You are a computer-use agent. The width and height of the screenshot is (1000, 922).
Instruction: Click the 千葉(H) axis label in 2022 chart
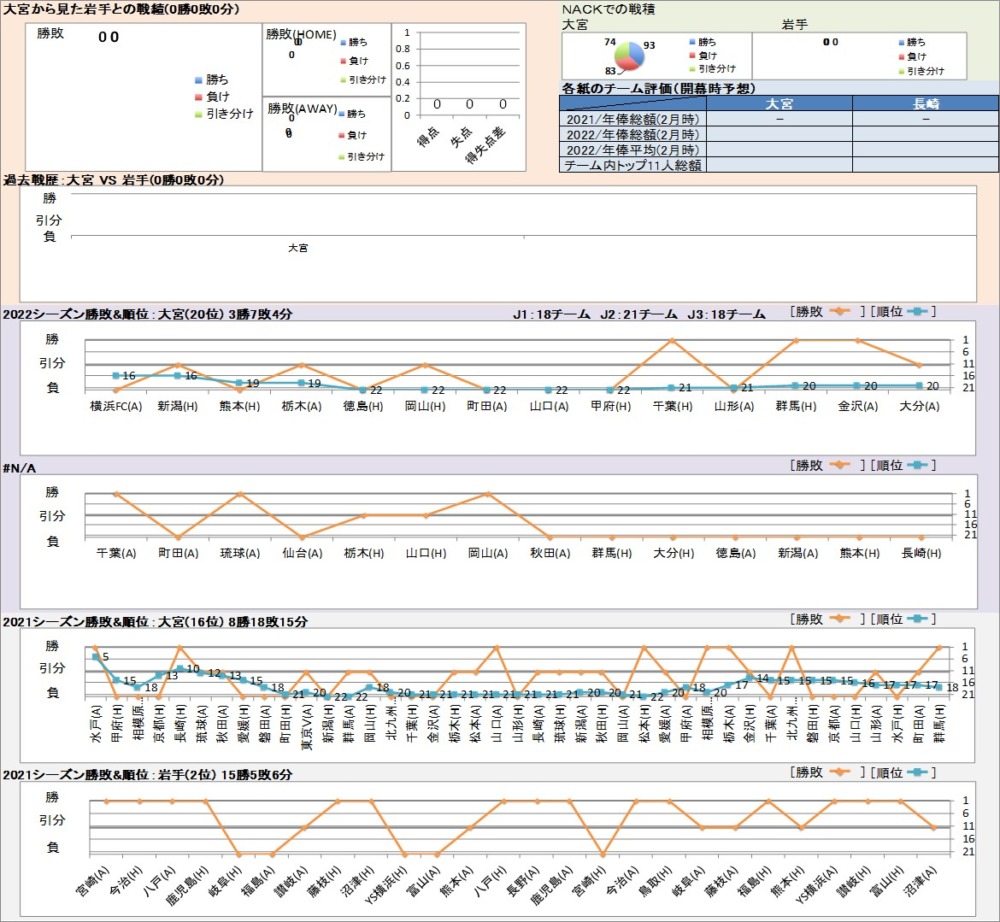click(x=671, y=407)
